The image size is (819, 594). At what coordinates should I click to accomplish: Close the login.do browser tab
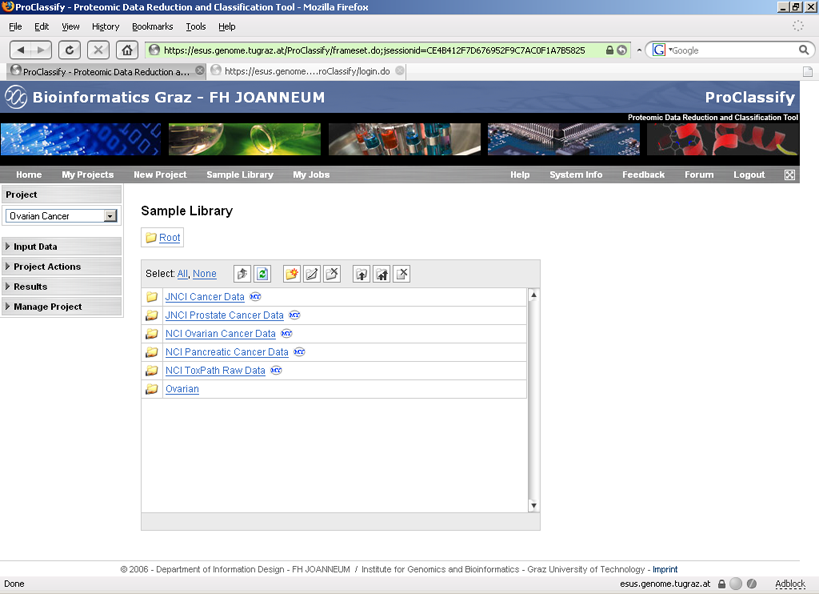pyautogui.click(x=400, y=71)
